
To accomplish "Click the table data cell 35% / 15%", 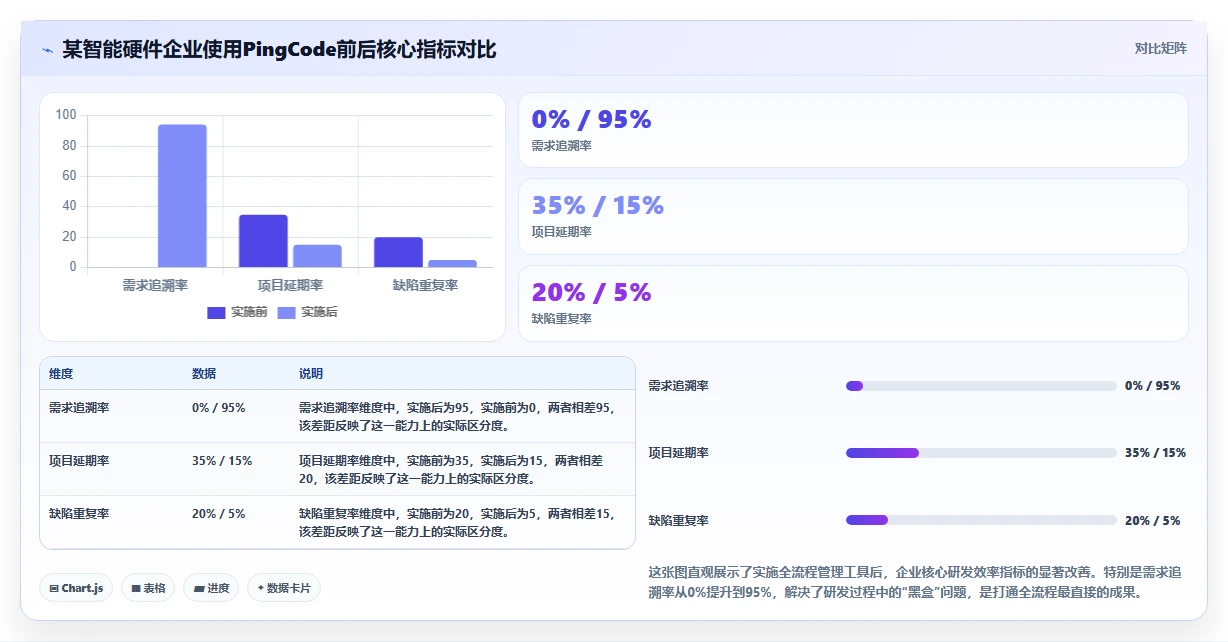I will (222, 461).
